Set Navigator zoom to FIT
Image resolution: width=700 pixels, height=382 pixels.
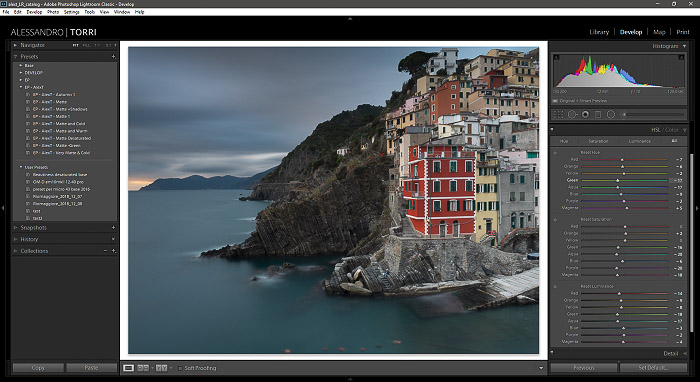click(x=75, y=46)
